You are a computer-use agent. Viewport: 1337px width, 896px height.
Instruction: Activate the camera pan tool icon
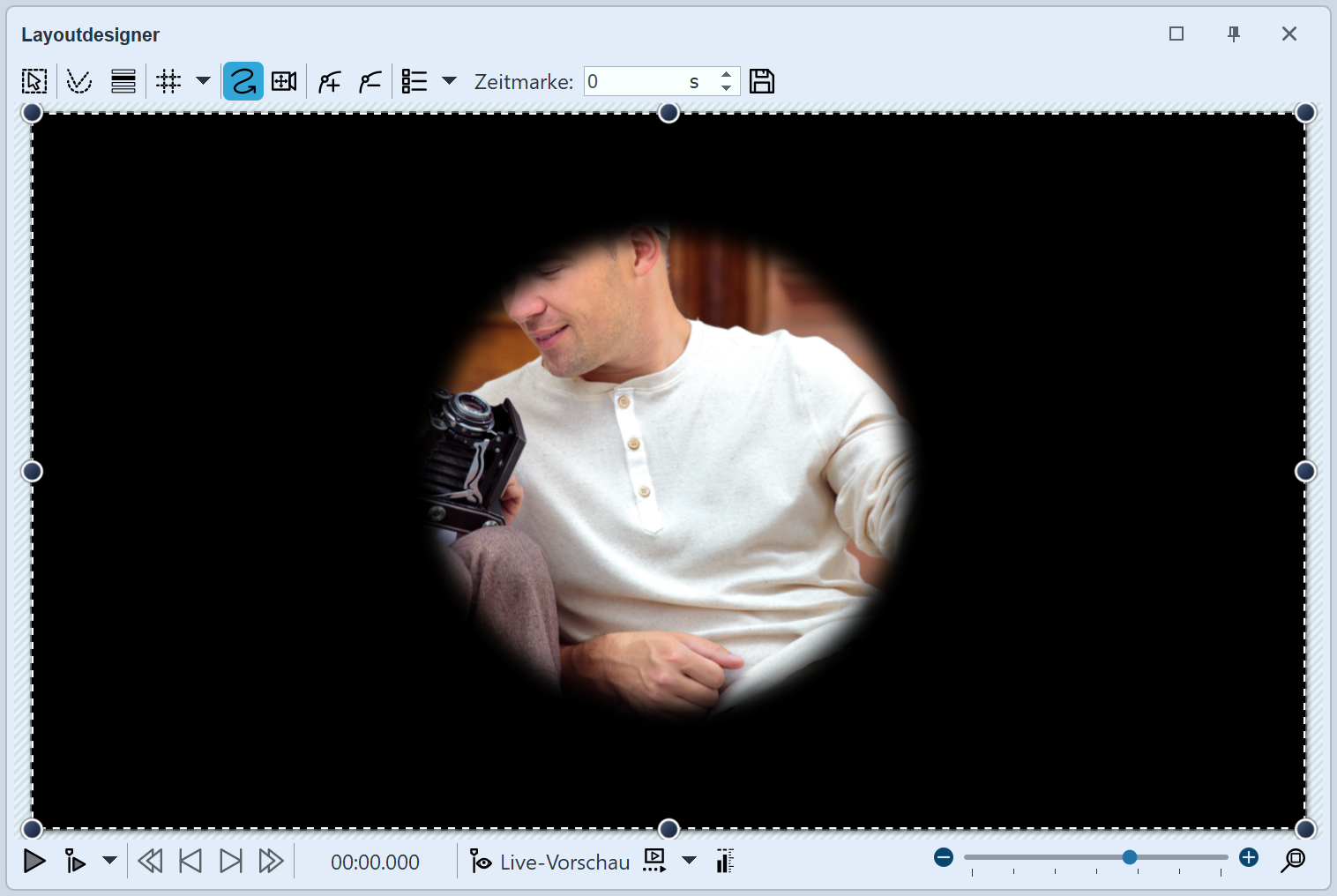coord(284,81)
